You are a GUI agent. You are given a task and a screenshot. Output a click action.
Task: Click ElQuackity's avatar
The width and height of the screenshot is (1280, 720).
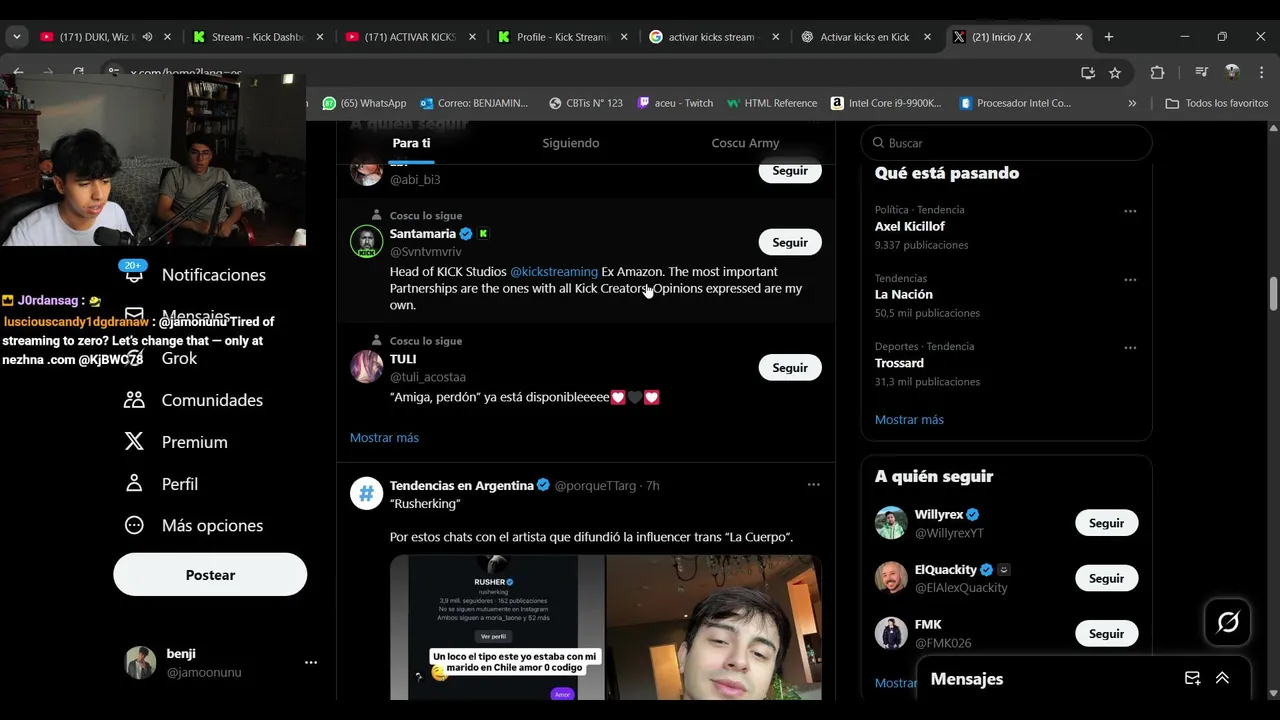(x=891, y=578)
